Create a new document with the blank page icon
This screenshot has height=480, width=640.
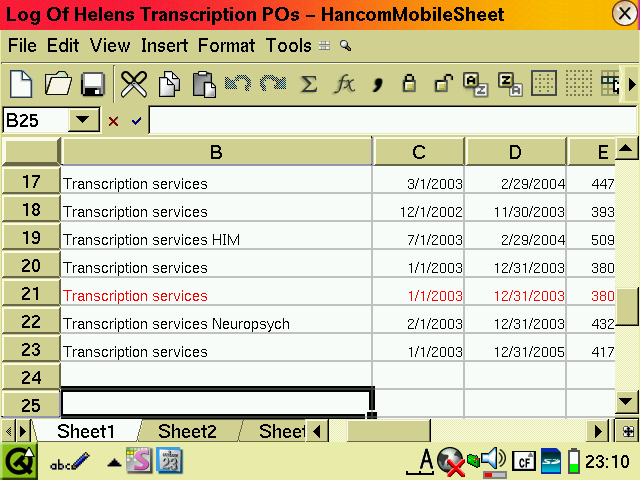pyautogui.click(x=21, y=84)
